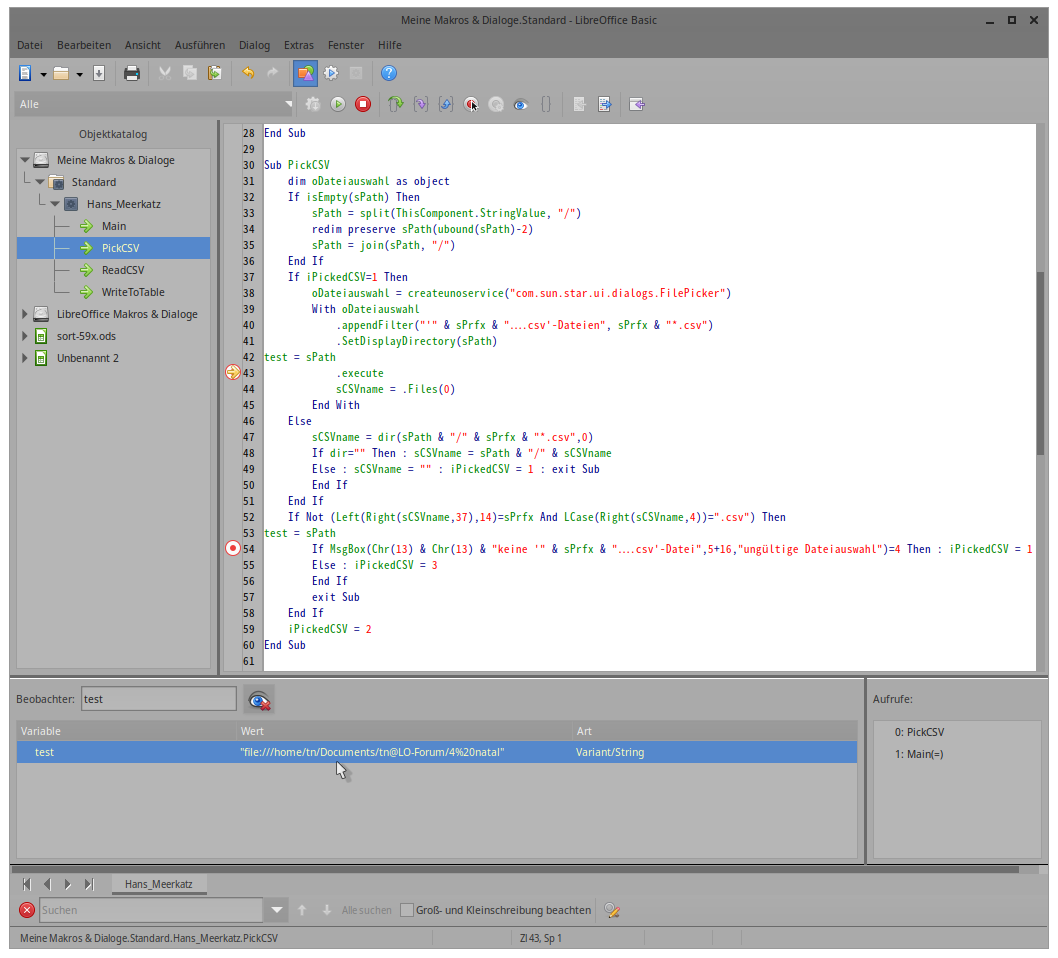1058x958 pixels.
Task: Click the Manage Breakpoints icon
Action: tap(496, 104)
